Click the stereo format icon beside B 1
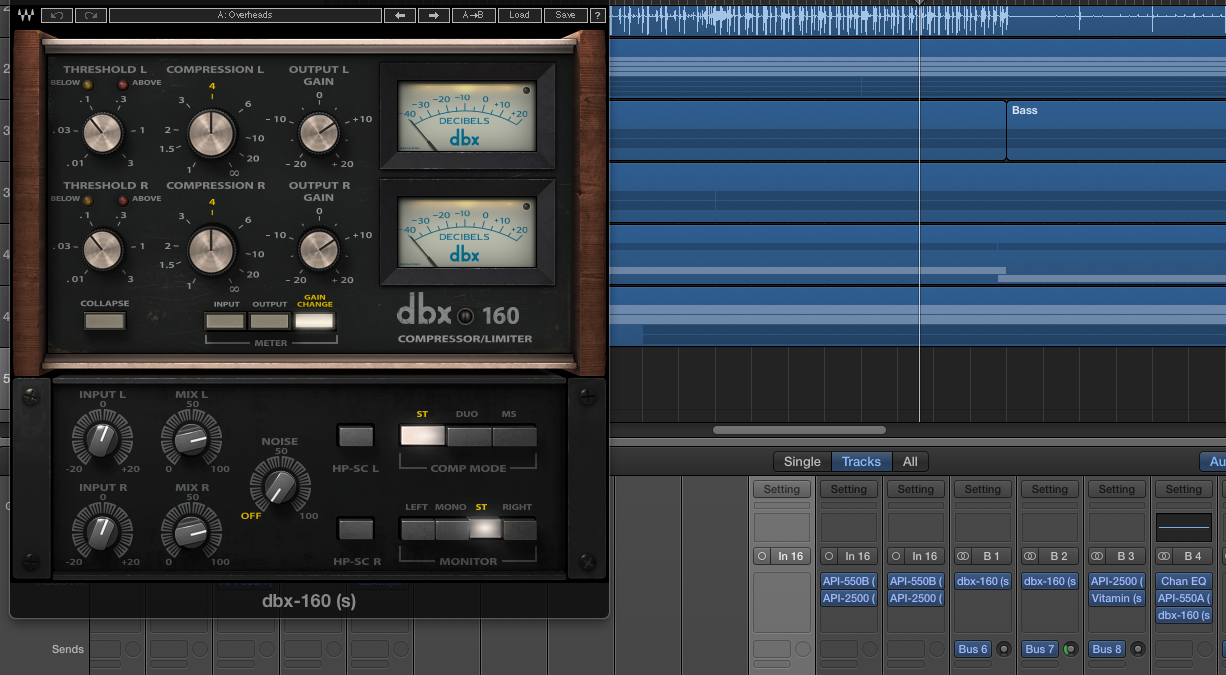 [963, 556]
